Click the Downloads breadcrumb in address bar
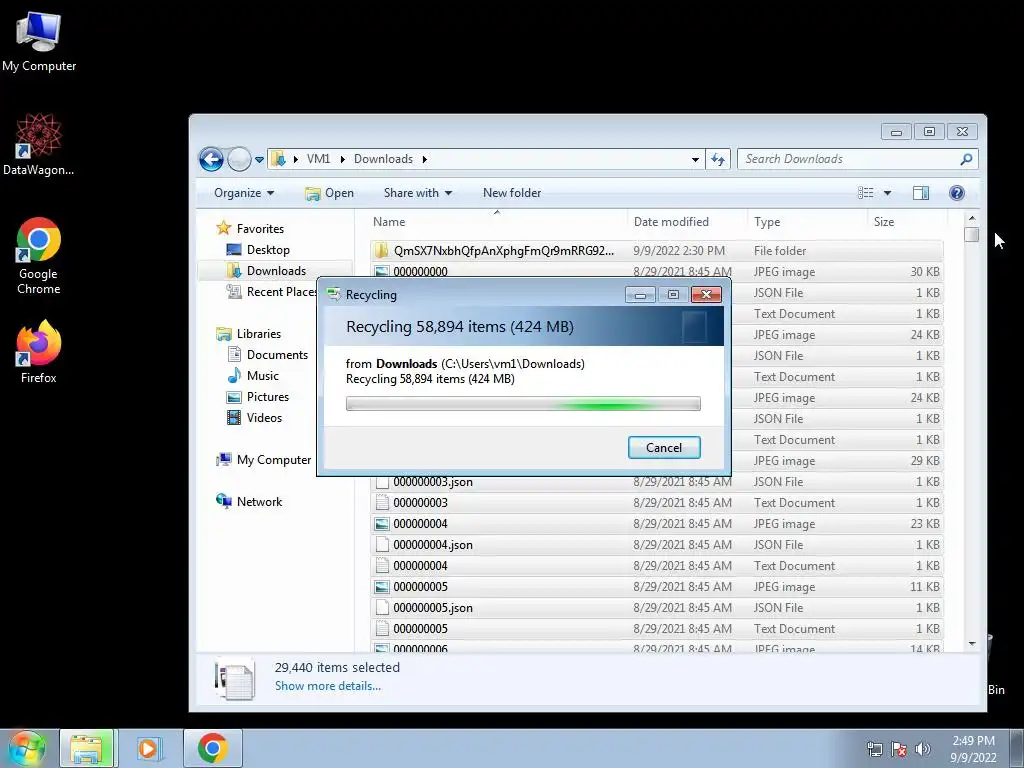Screen dimensions: 1024x768 (x=383, y=159)
